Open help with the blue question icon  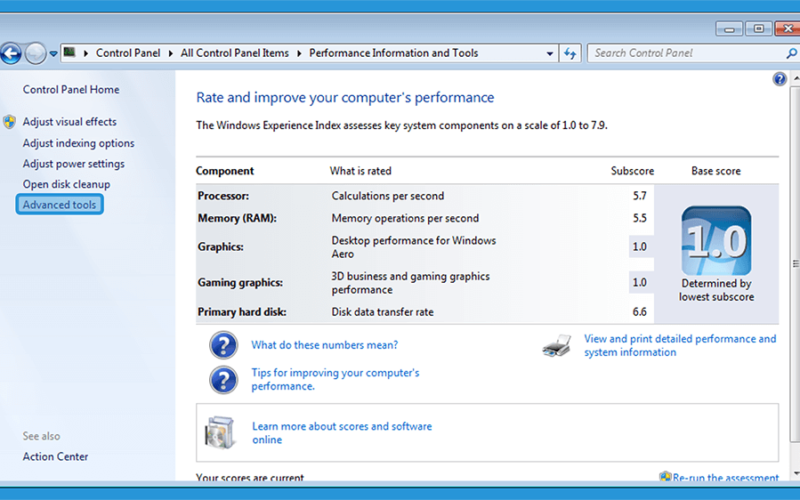pos(779,79)
